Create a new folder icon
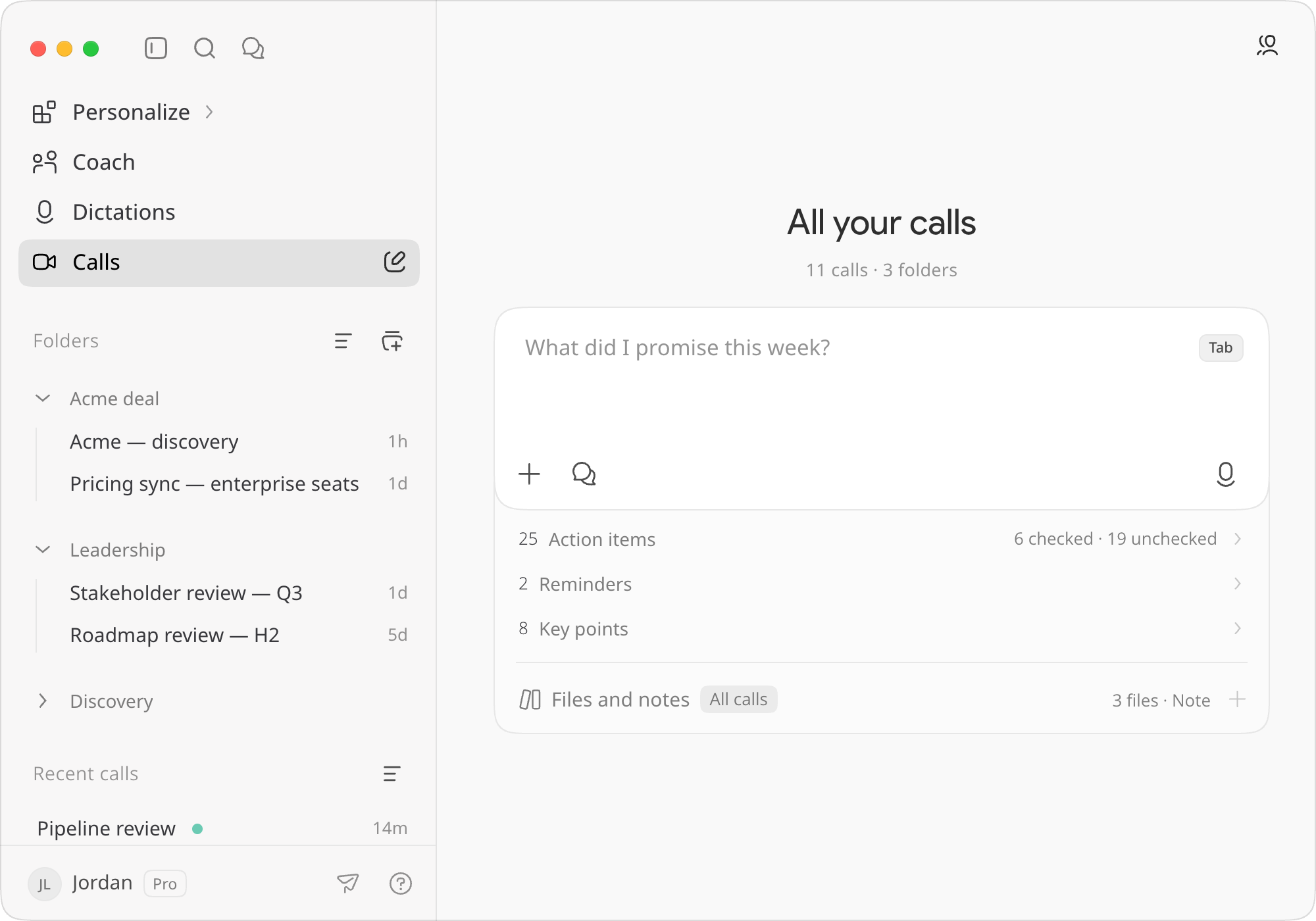Screen dimensions: 1316x921 [392, 341]
